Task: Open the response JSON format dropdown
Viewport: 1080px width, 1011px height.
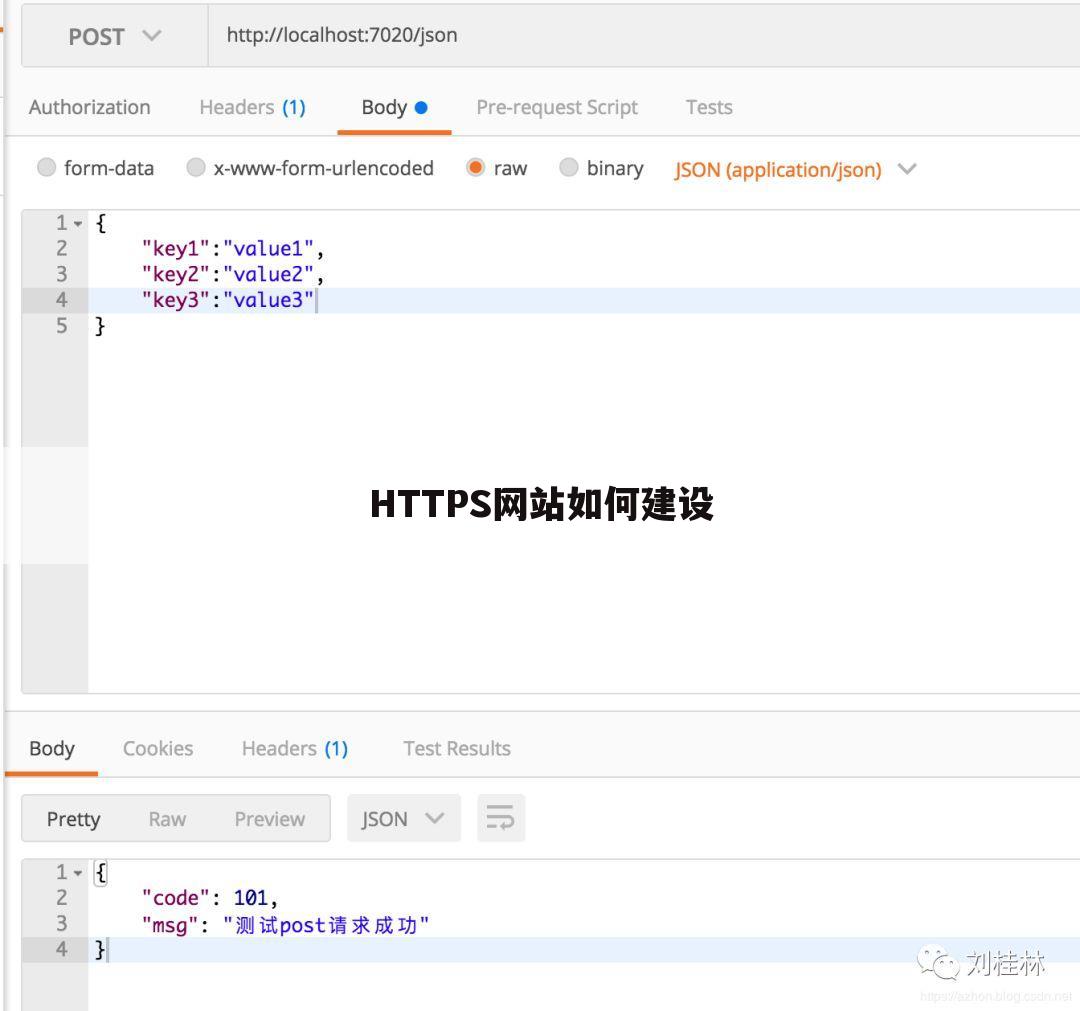Action: coord(404,818)
